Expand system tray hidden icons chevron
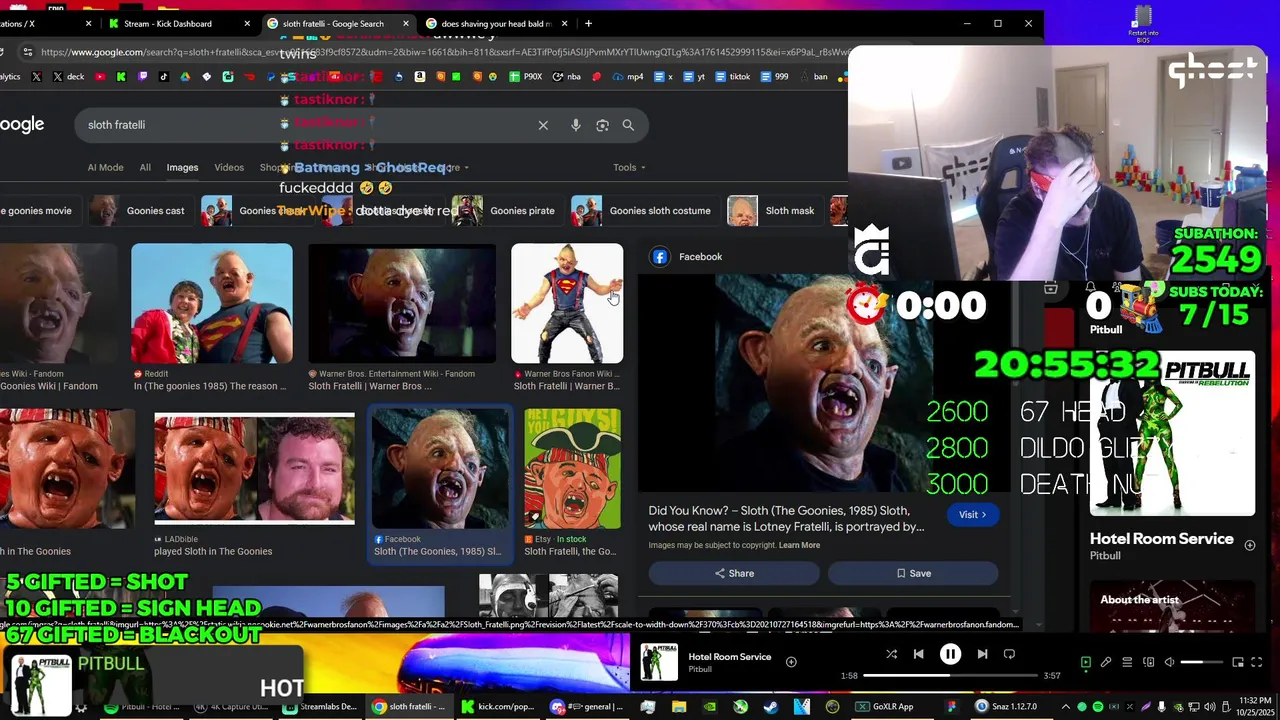Image resolution: width=1280 pixels, height=720 pixels. coord(1066,707)
